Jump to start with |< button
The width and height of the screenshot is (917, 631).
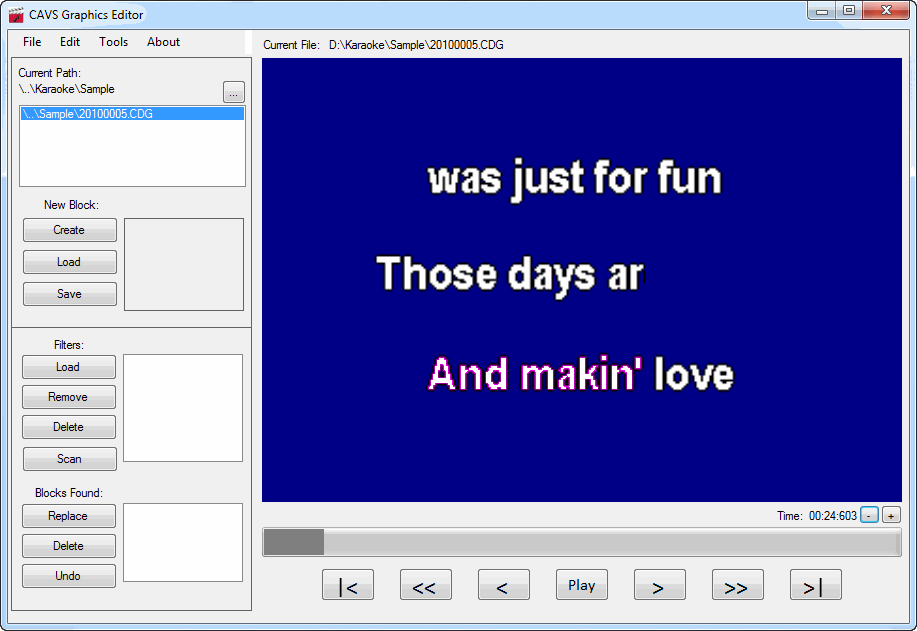coord(348,585)
